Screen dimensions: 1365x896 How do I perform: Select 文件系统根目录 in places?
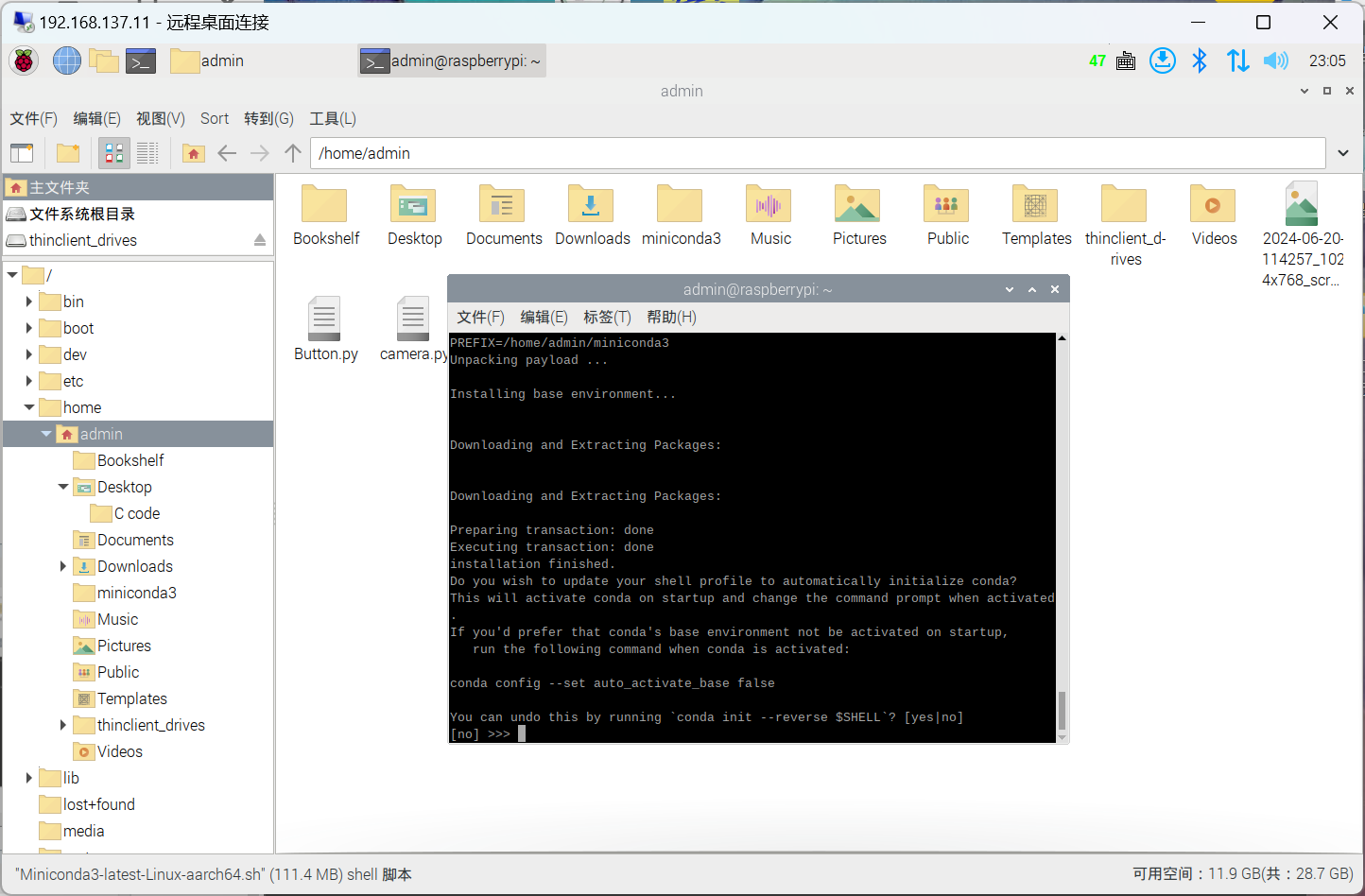[x=139, y=214]
